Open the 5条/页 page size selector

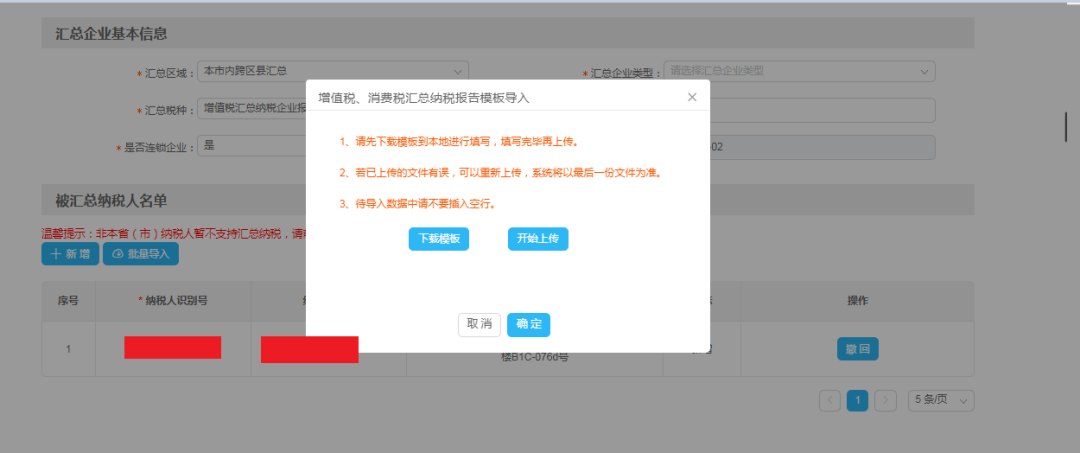(941, 401)
